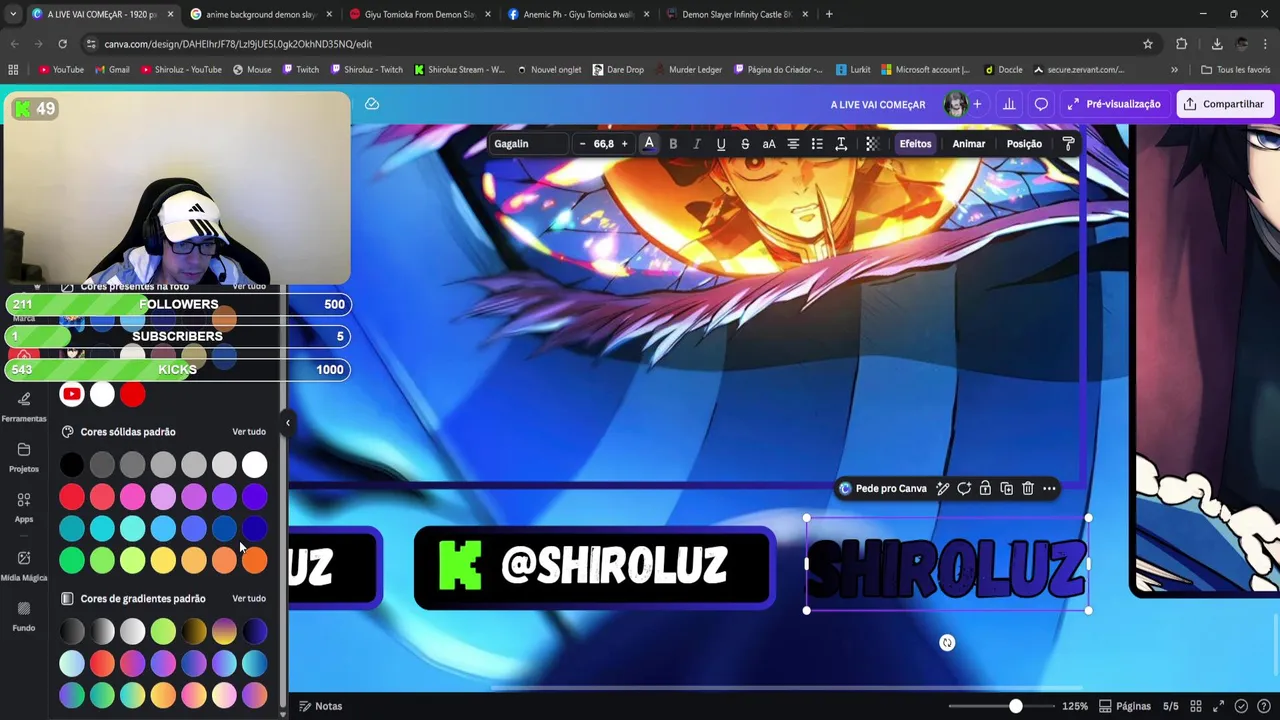The height and width of the screenshot is (720, 1280).
Task: Select the orange solid color swatch in the last row
Action: coord(254,560)
